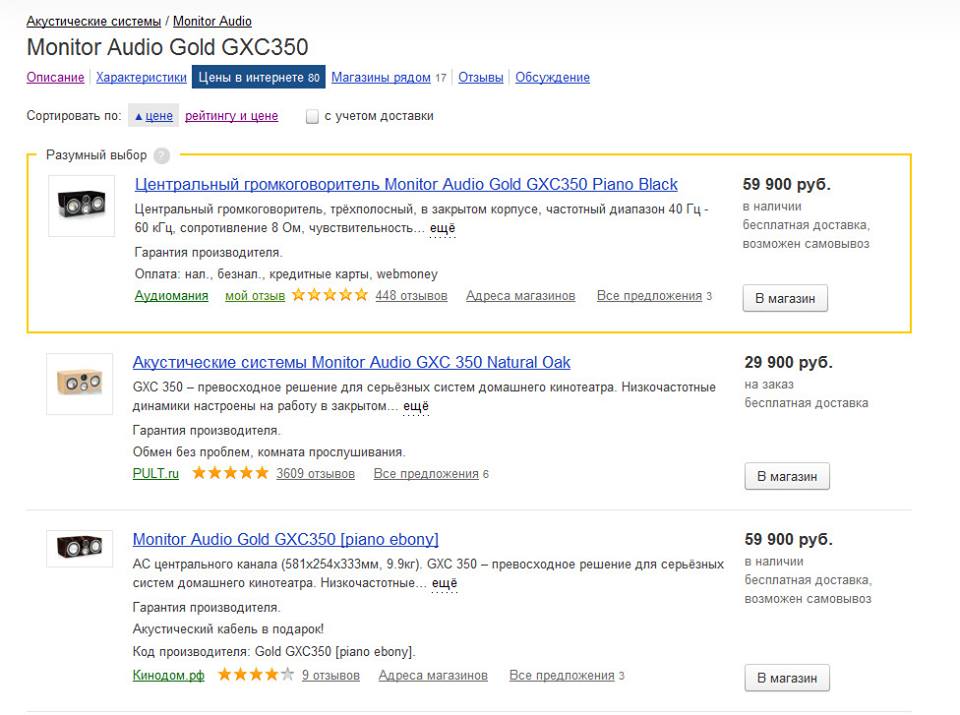Click В магазин button for Аудиомания offer
Screen dimensions: 960x715
tap(785, 299)
